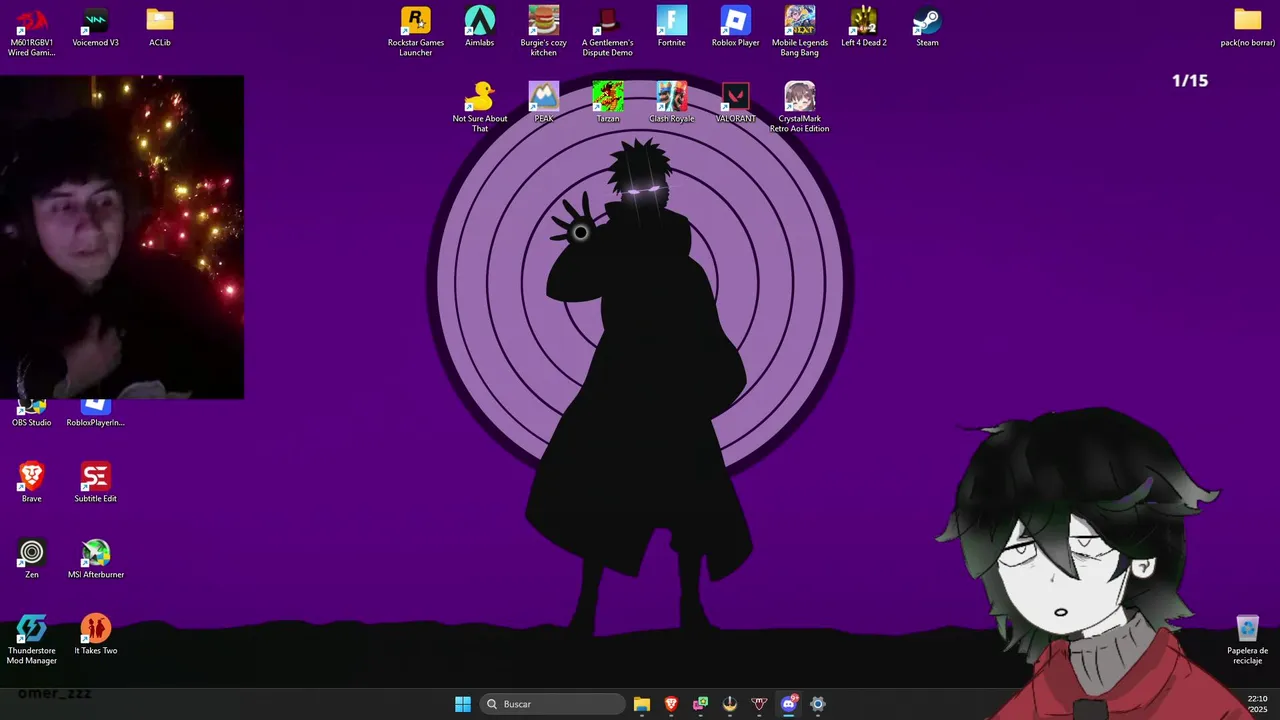Image resolution: width=1280 pixels, height=720 pixels.
Task: Open the ACLib folder
Action: 160,27
